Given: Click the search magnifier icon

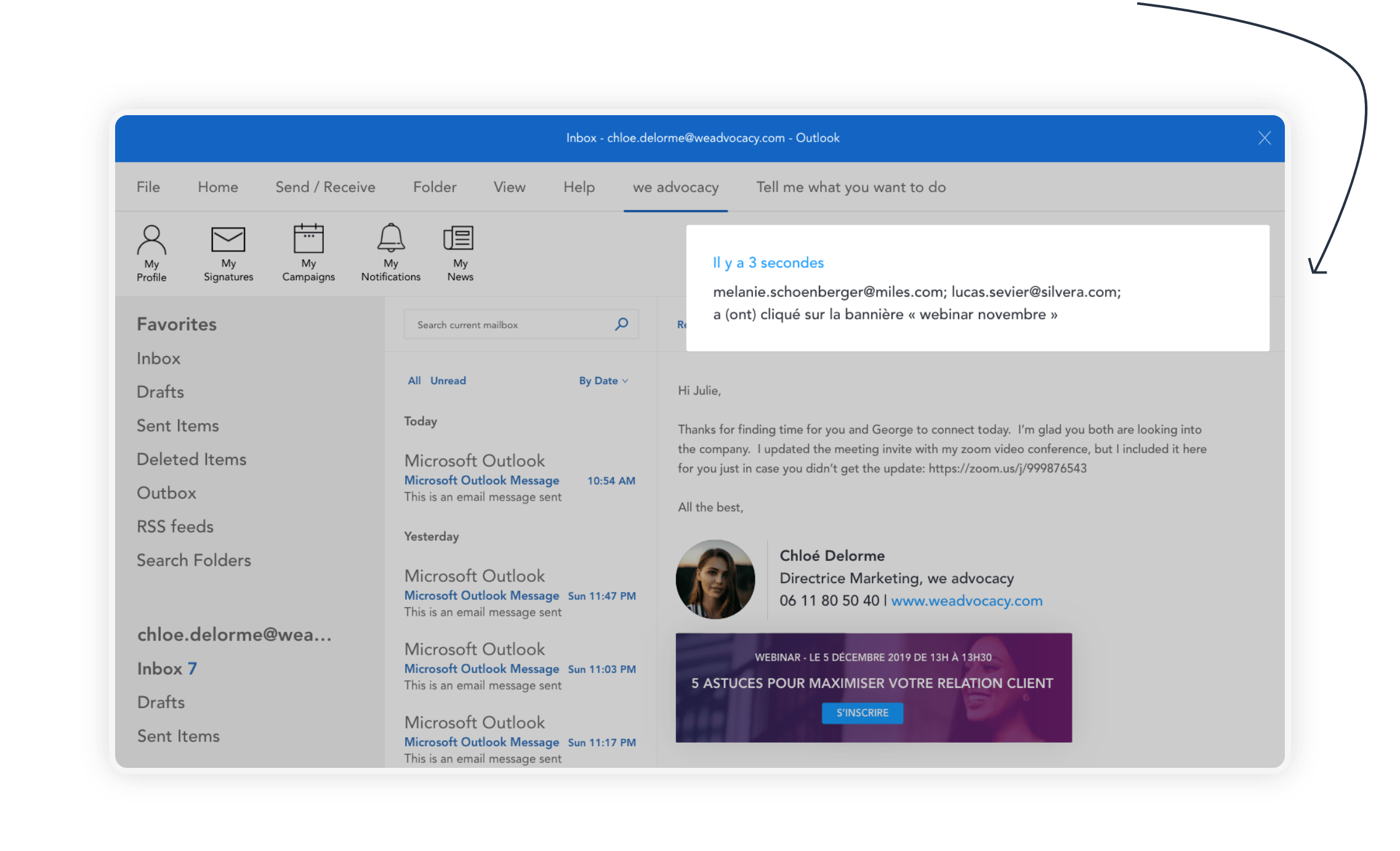Looking at the screenshot, I should point(622,324).
